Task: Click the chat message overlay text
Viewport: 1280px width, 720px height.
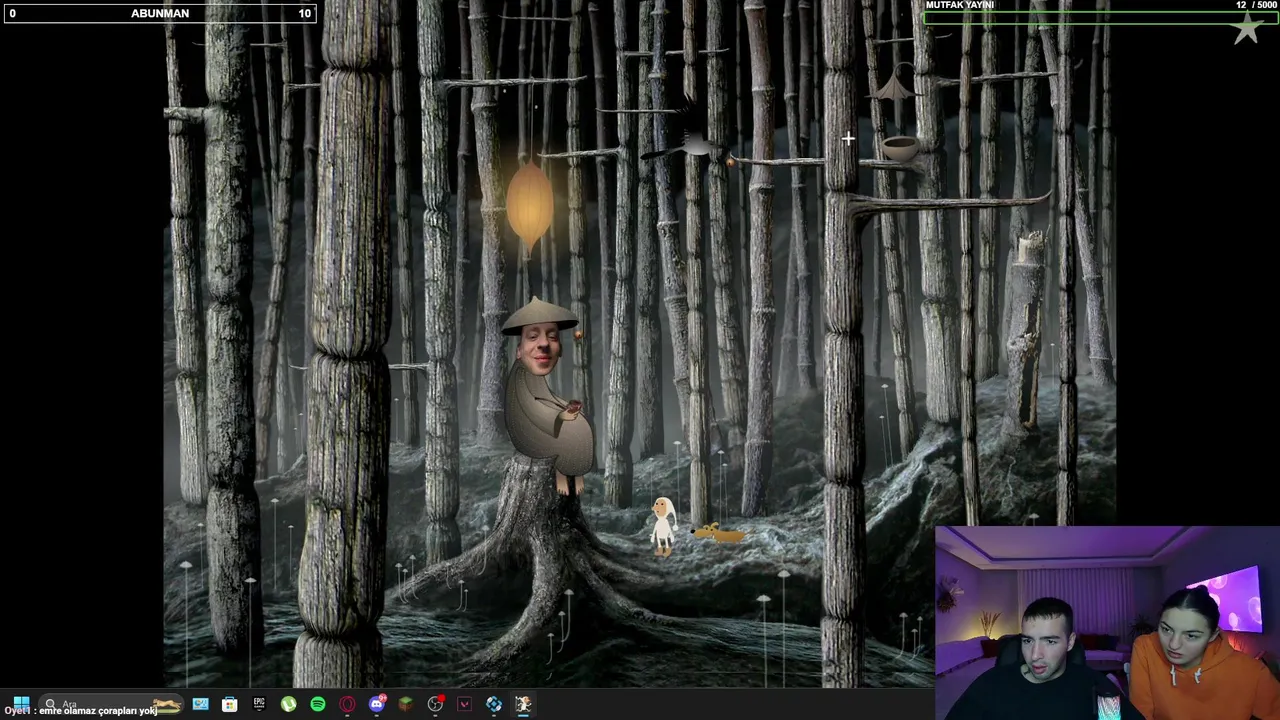Action: pyautogui.click(x=81, y=711)
